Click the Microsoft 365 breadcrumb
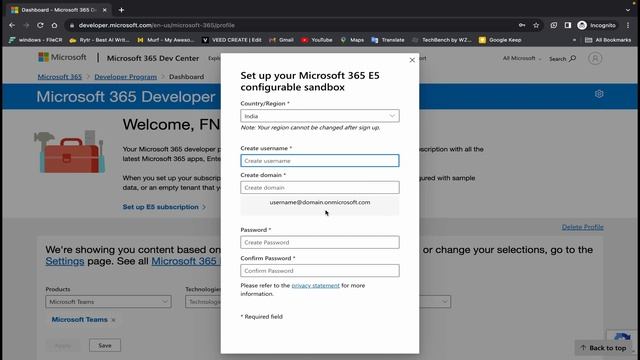 tap(60, 77)
